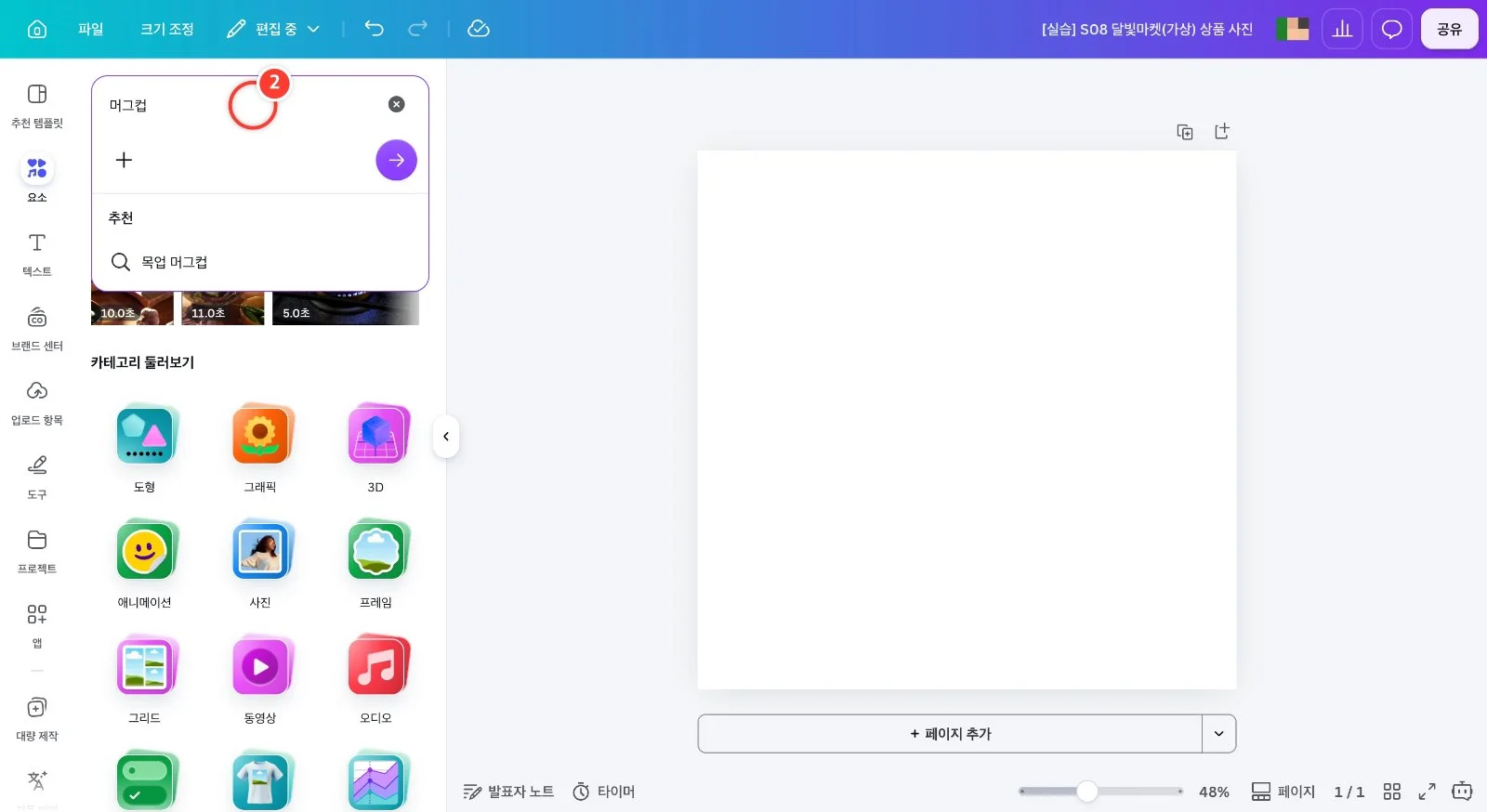Click the plus icon in search box
This screenshot has height=812, width=1487.
tap(124, 160)
